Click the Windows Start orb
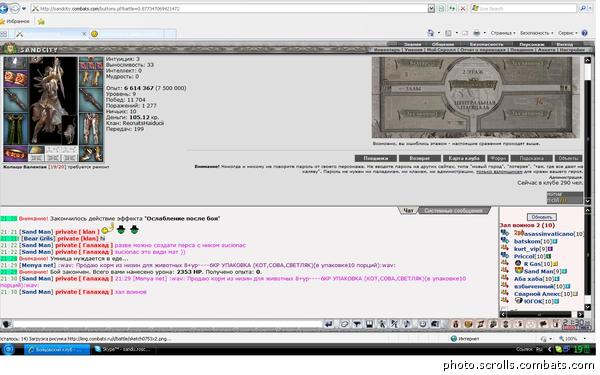 tap(8, 349)
